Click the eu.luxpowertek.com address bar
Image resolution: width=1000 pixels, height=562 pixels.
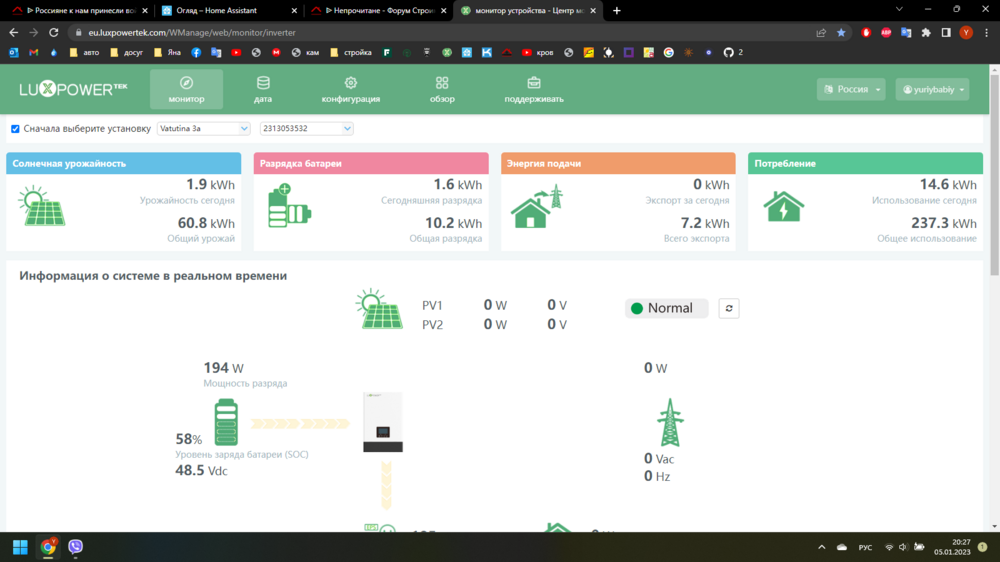coord(440,33)
